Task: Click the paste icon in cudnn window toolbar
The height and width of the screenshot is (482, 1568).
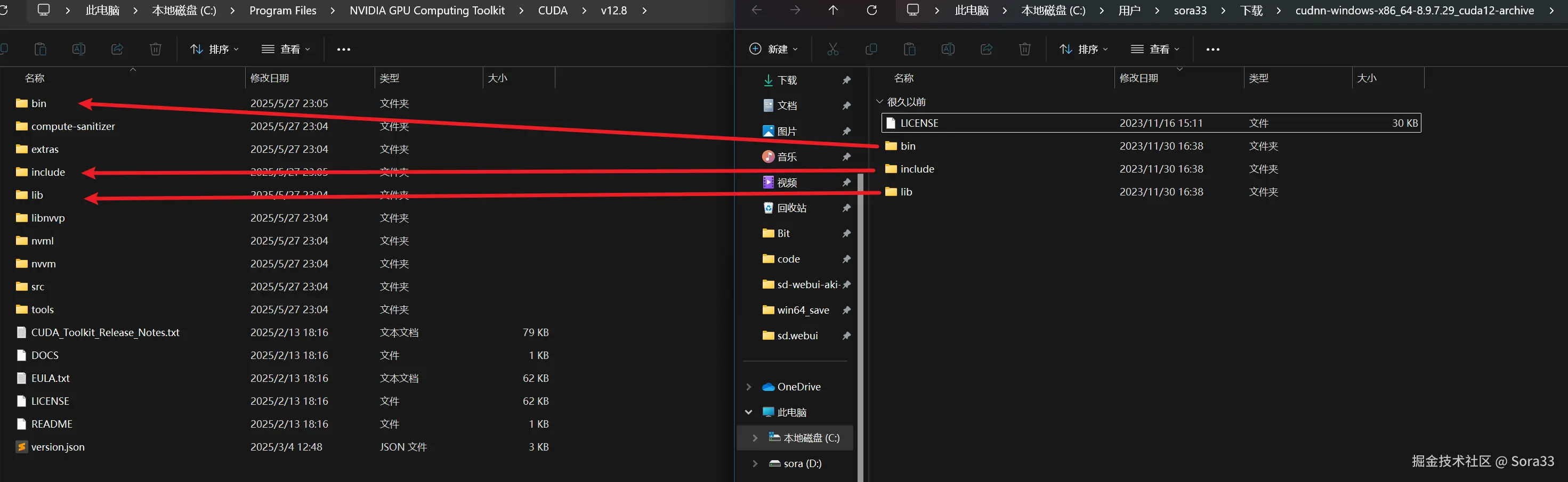Action: point(909,50)
